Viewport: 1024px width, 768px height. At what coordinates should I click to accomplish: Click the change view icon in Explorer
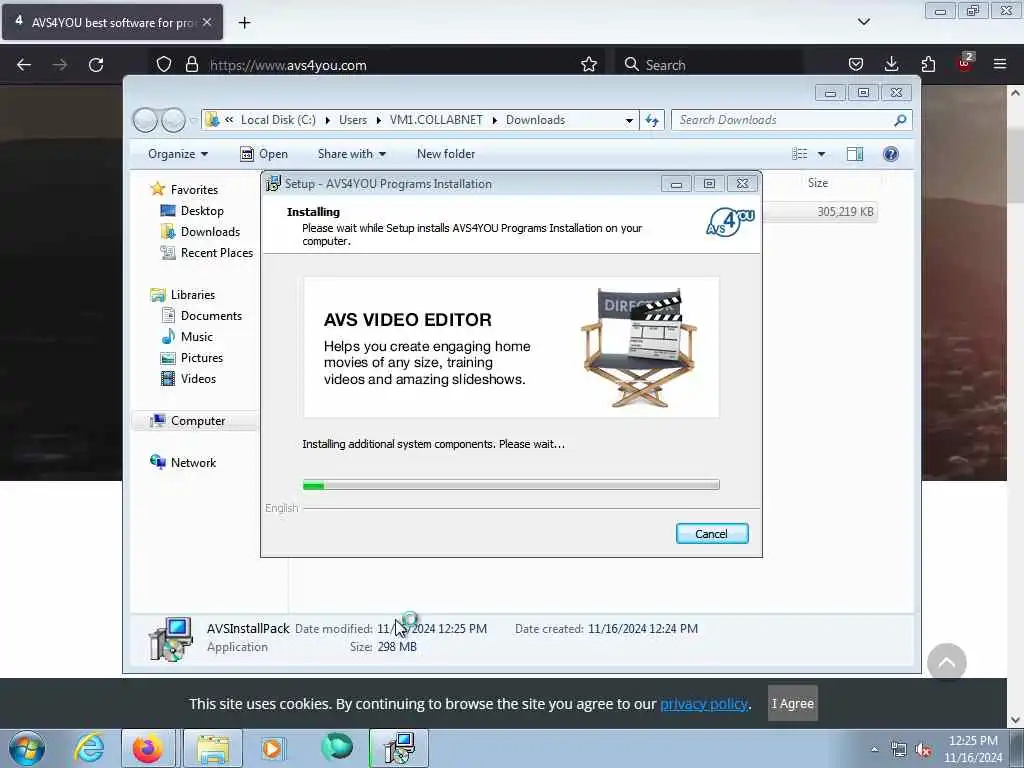pos(800,154)
